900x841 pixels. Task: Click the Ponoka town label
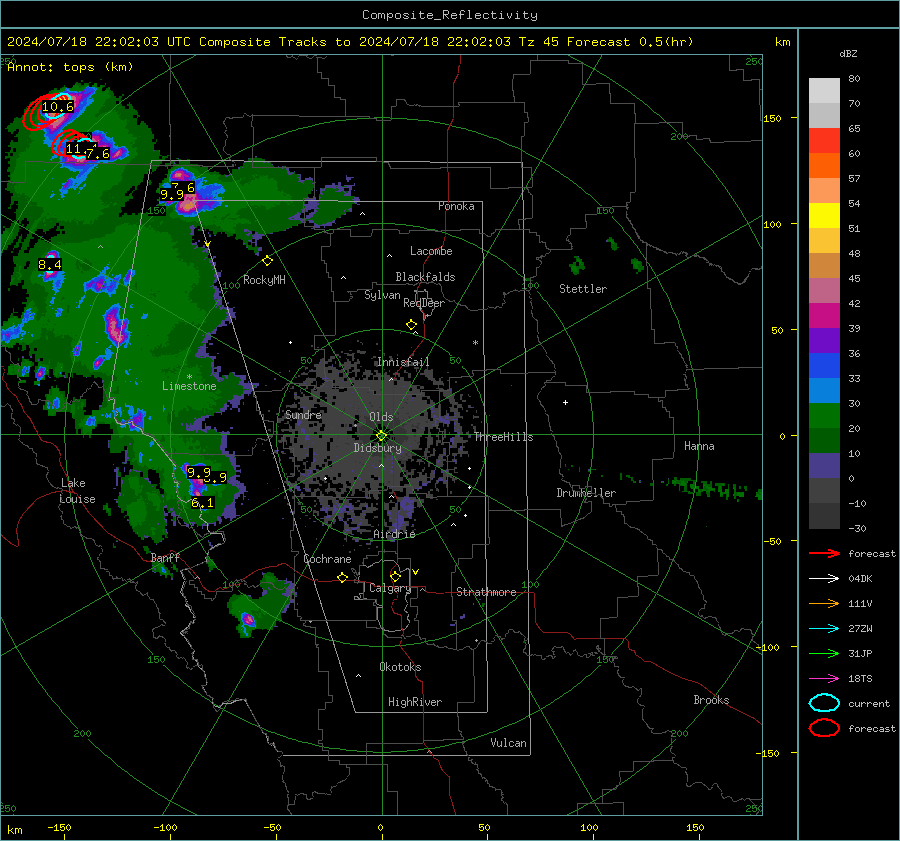(x=456, y=206)
